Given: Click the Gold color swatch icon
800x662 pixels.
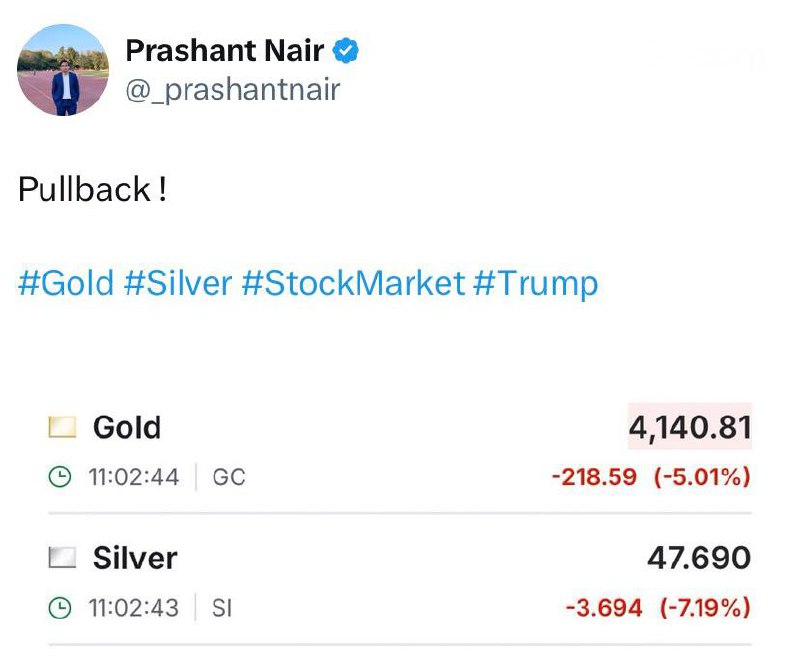Looking at the screenshot, I should [x=63, y=428].
